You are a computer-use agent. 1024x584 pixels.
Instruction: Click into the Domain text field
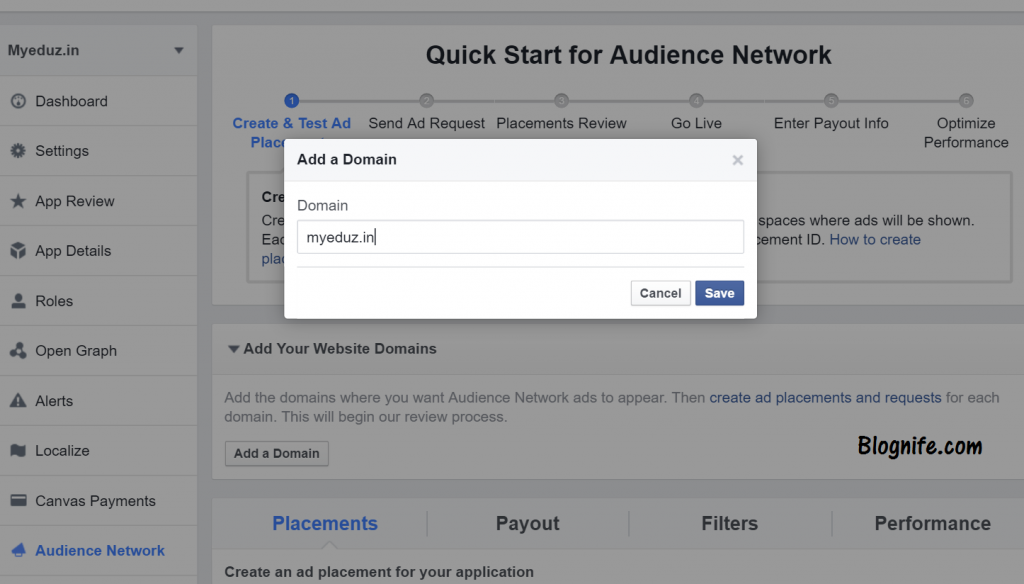(520, 237)
